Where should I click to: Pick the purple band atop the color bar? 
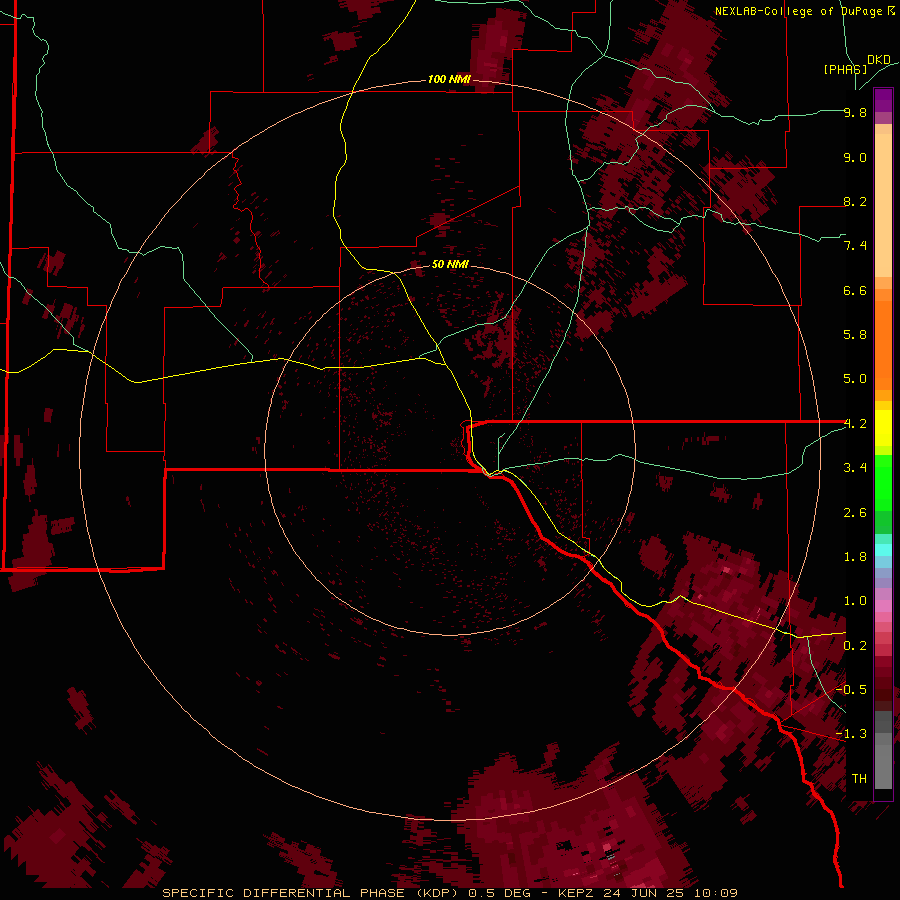(883, 101)
